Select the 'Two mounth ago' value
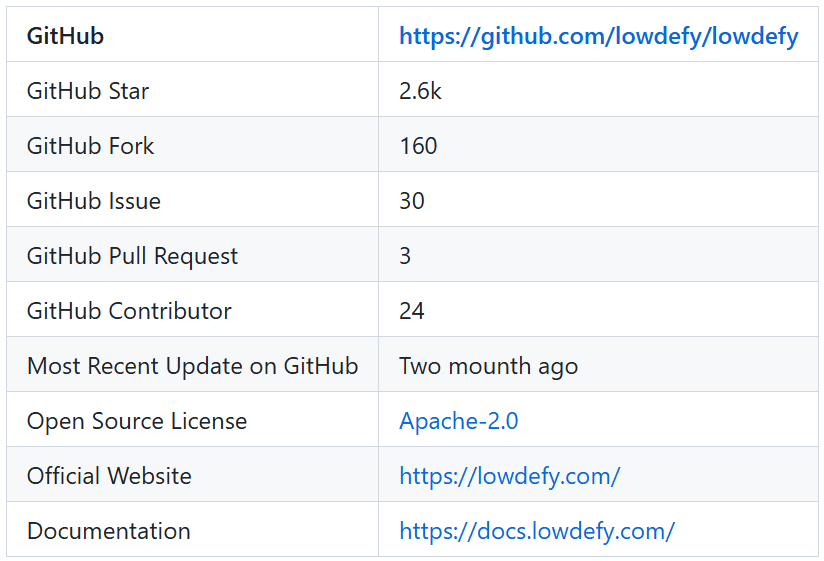 (488, 366)
